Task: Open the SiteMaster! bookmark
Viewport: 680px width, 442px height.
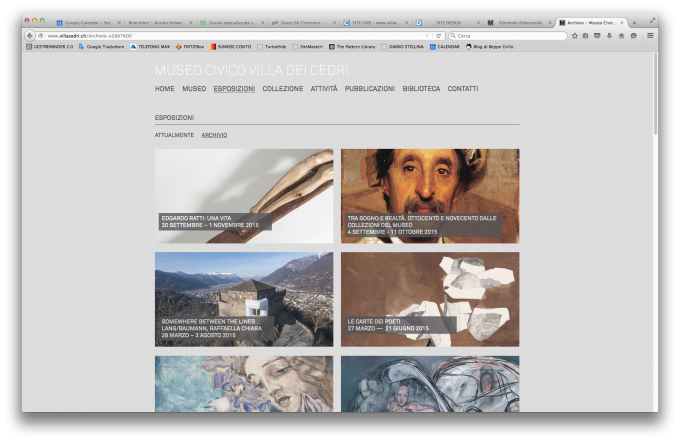Action: [307, 47]
